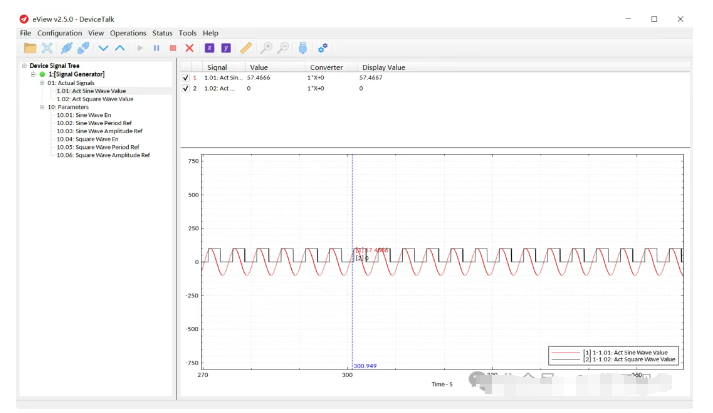Image resolution: width=713 pixels, height=413 pixels.
Task: Click the disconnect device plug icon
Action: 83,48
